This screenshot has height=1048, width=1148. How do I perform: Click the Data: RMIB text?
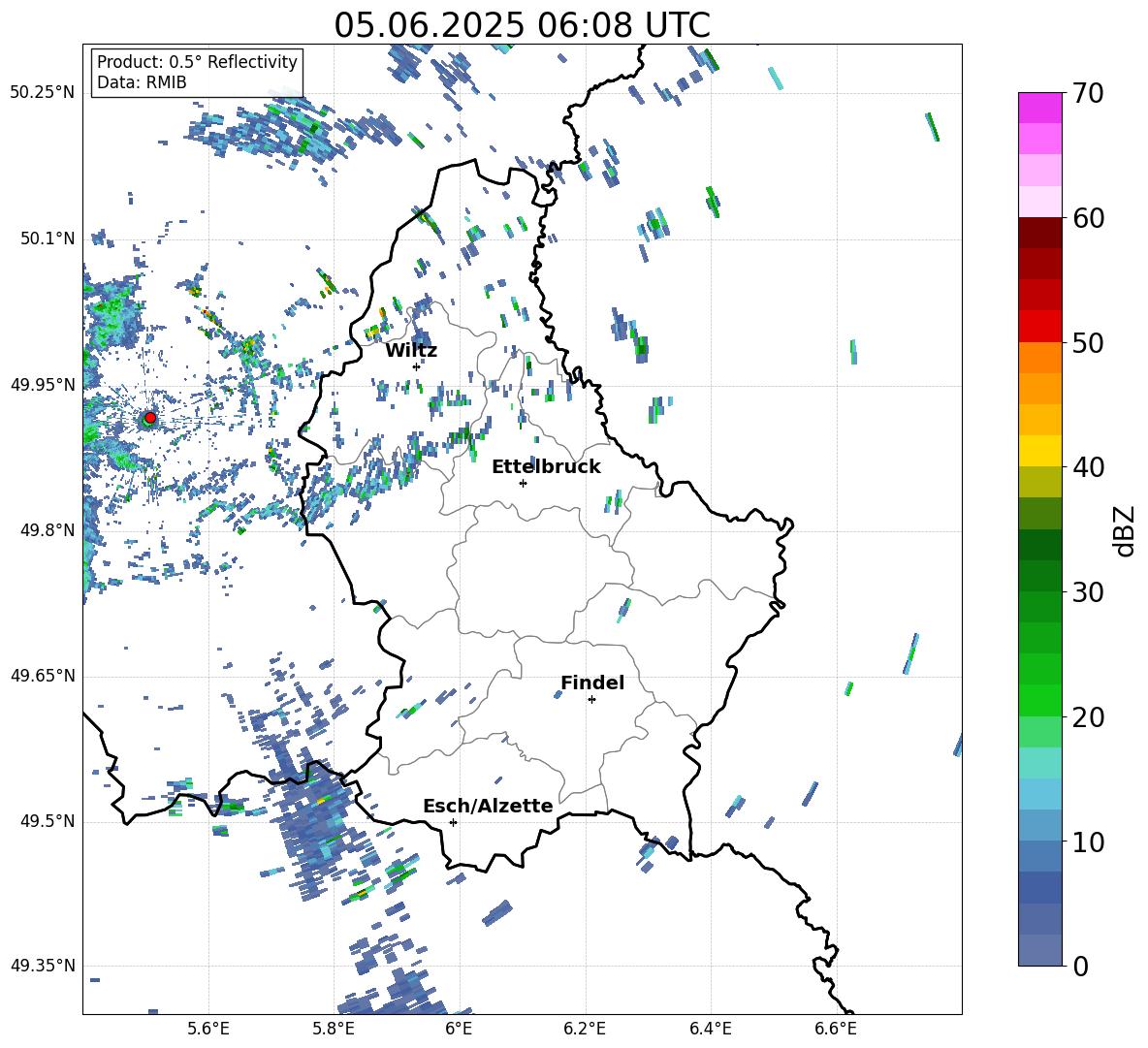coord(142,82)
